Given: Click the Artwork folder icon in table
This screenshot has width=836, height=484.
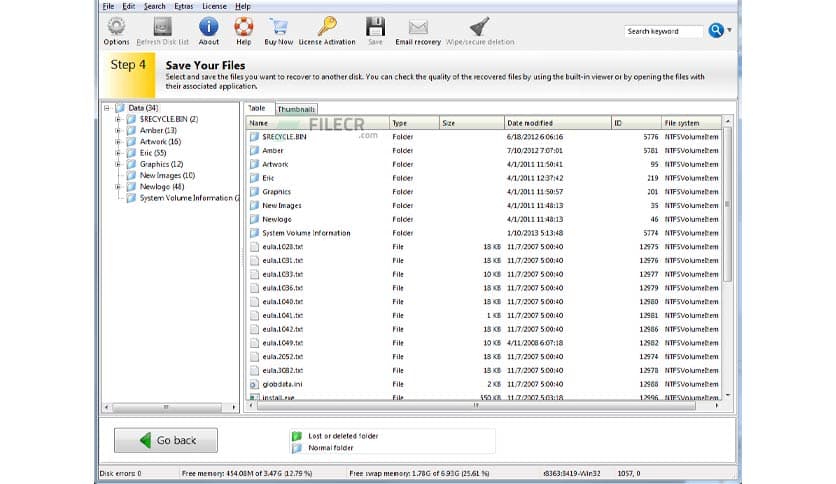Looking at the screenshot, I should (x=254, y=164).
